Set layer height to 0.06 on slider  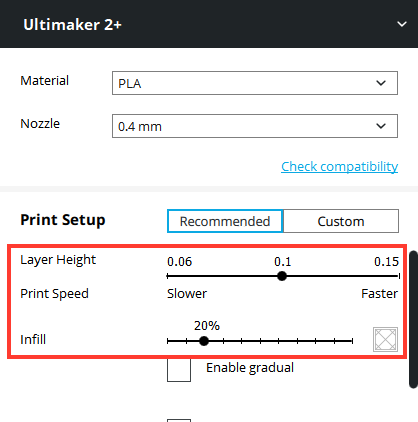(x=168, y=276)
